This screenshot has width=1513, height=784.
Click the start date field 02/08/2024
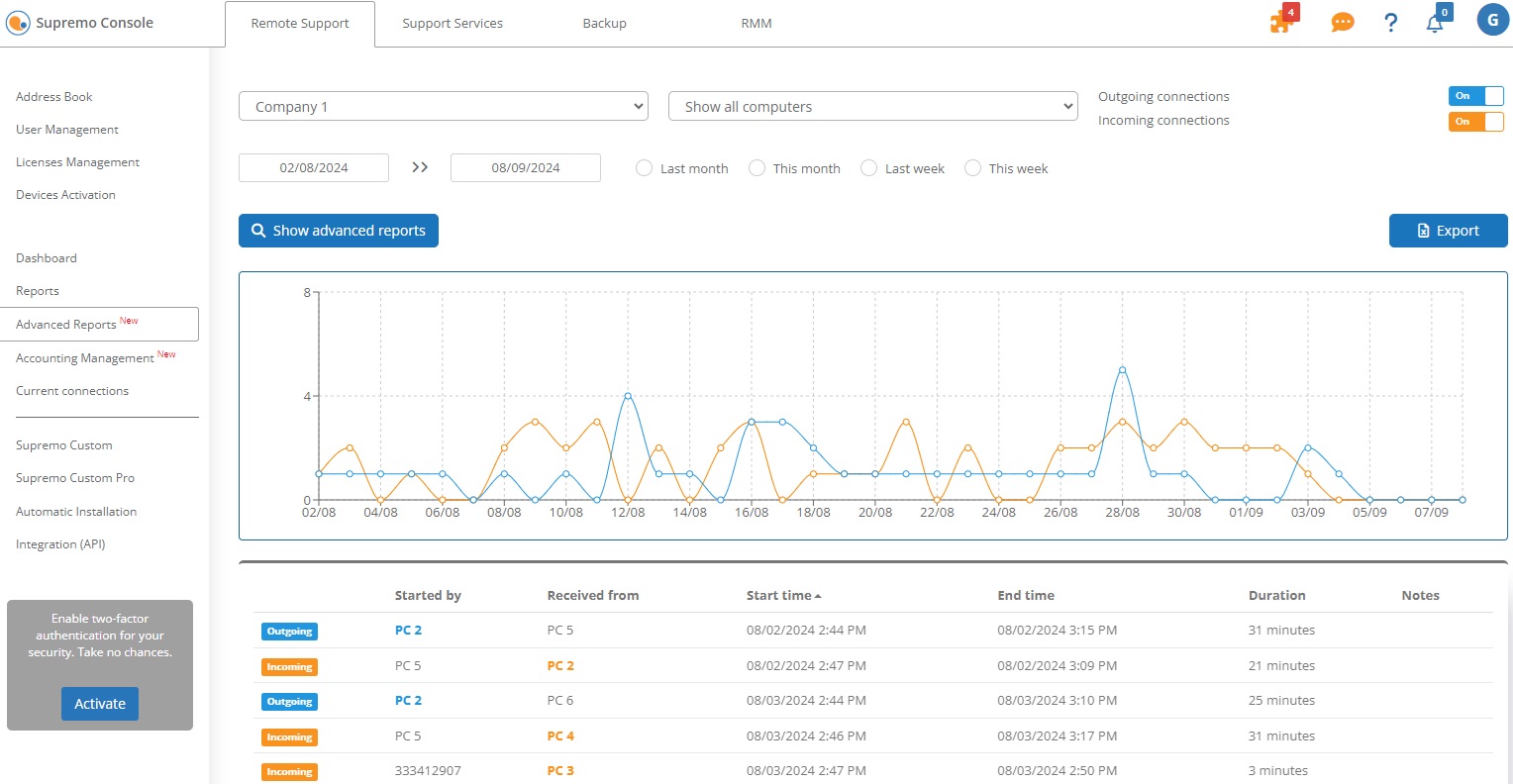(314, 168)
